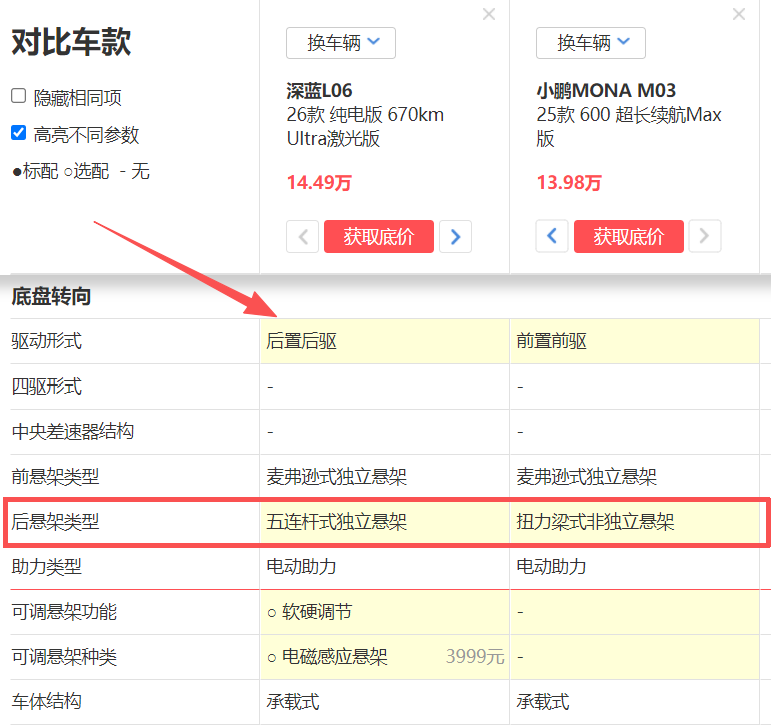
Task: Open the 换车辆 dropdown above 深蓝L06
Action: coord(341,43)
